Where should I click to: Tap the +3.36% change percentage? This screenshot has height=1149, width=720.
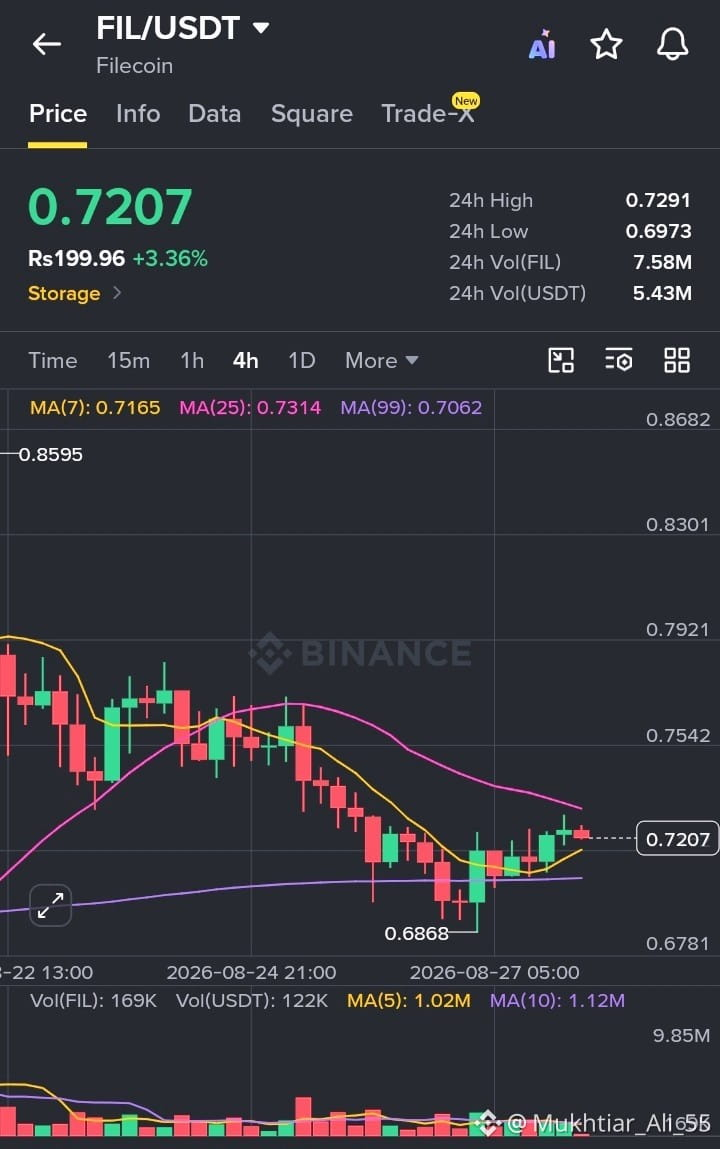pos(170,258)
